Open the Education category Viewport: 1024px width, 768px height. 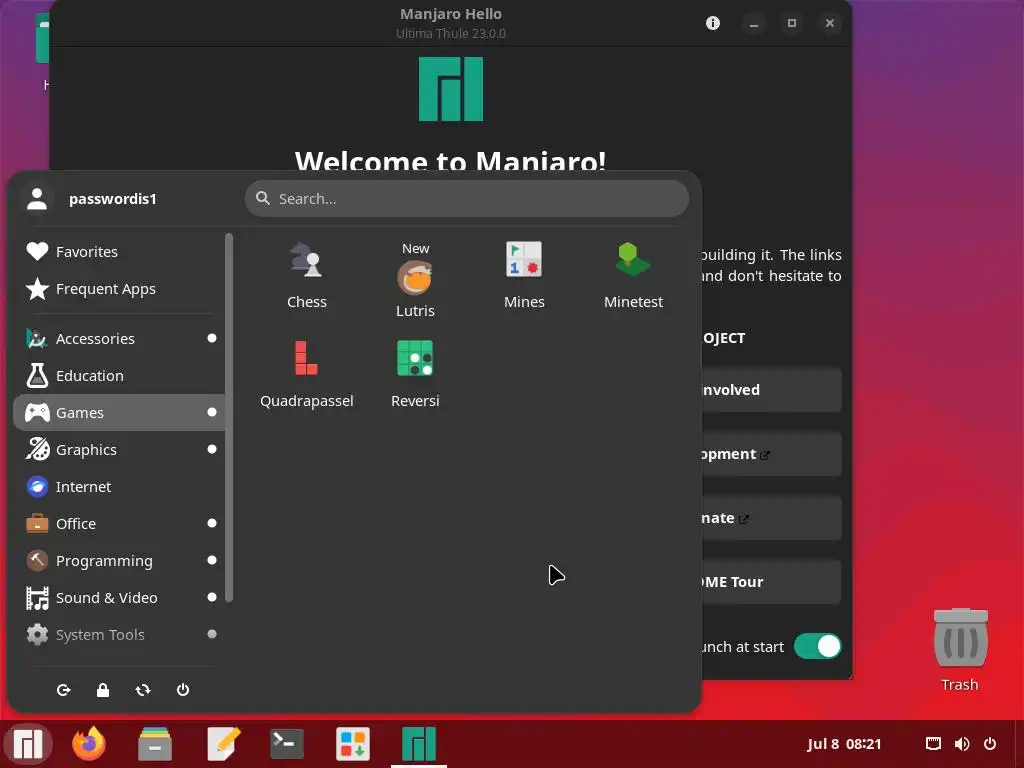coord(119,376)
